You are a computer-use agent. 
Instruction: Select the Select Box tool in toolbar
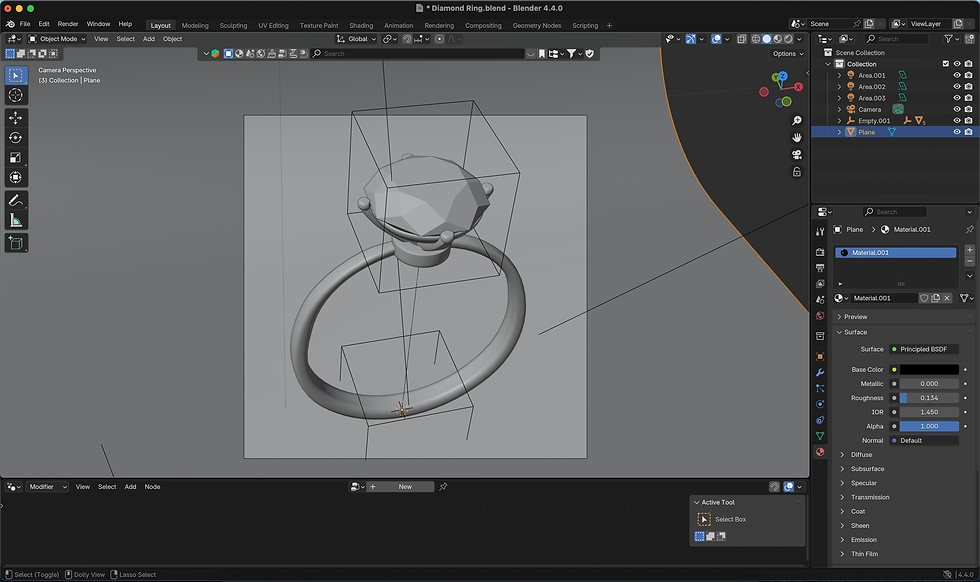(x=16, y=76)
